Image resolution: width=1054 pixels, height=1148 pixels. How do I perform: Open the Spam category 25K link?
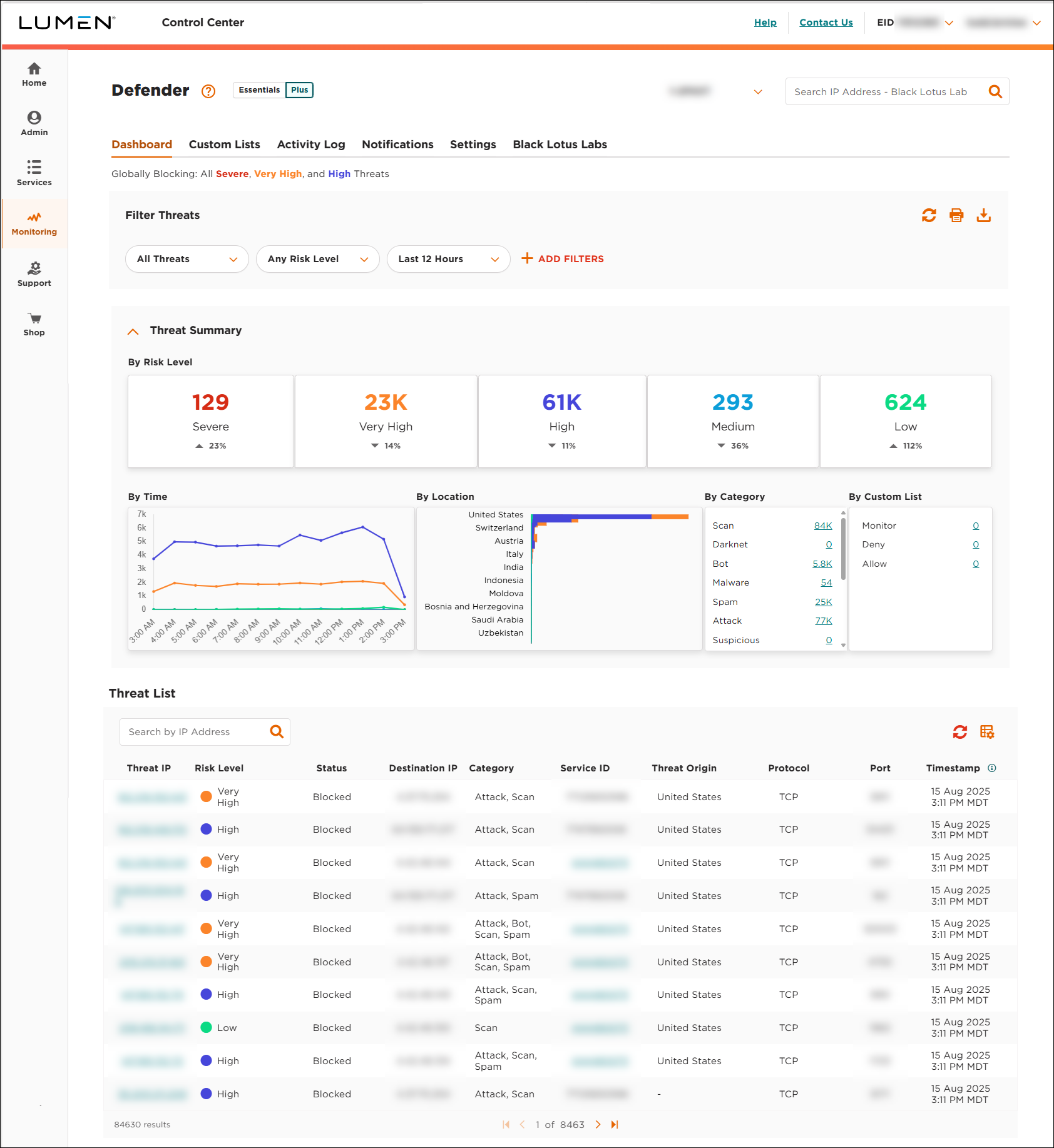[x=824, y=602]
